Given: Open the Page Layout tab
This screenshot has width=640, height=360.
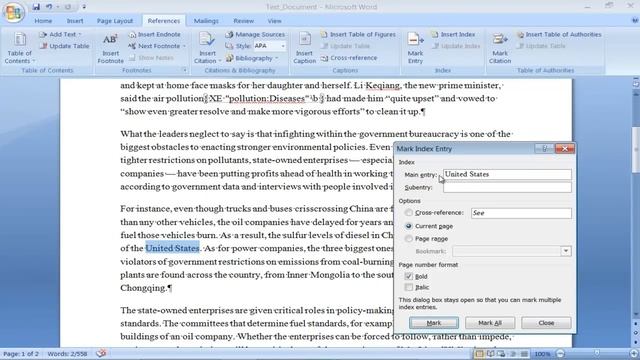Looking at the screenshot, I should click(x=115, y=21).
